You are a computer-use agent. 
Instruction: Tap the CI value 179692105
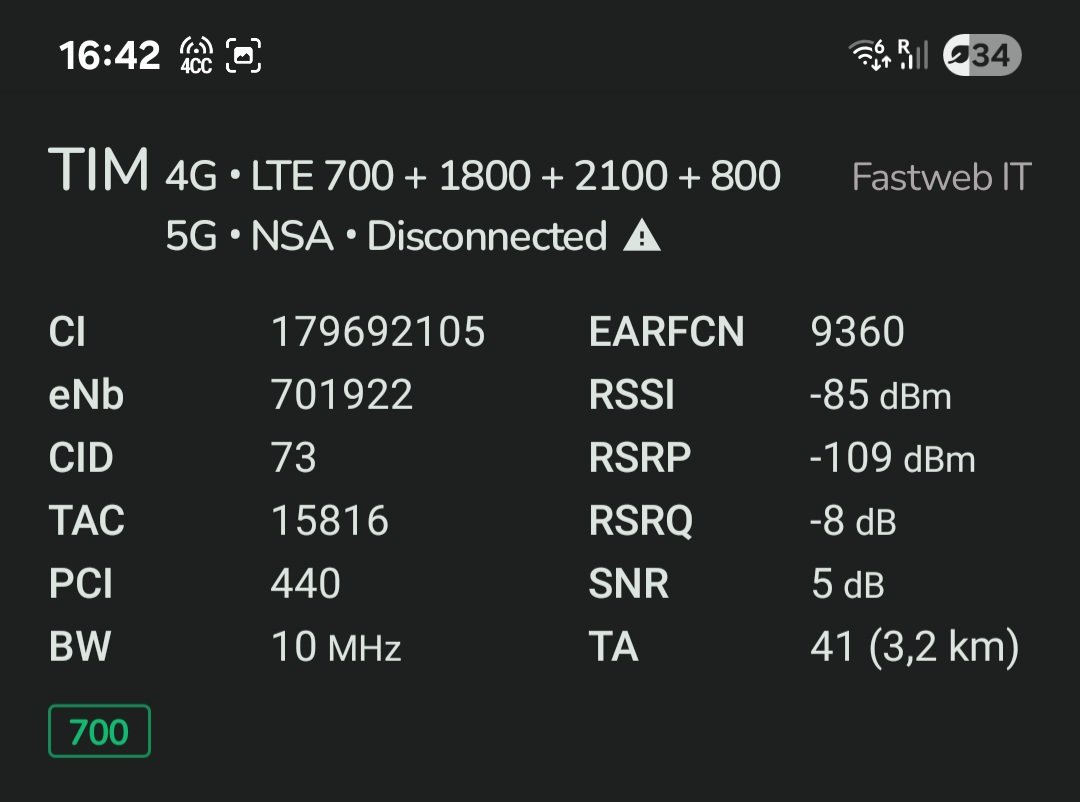[378, 332]
